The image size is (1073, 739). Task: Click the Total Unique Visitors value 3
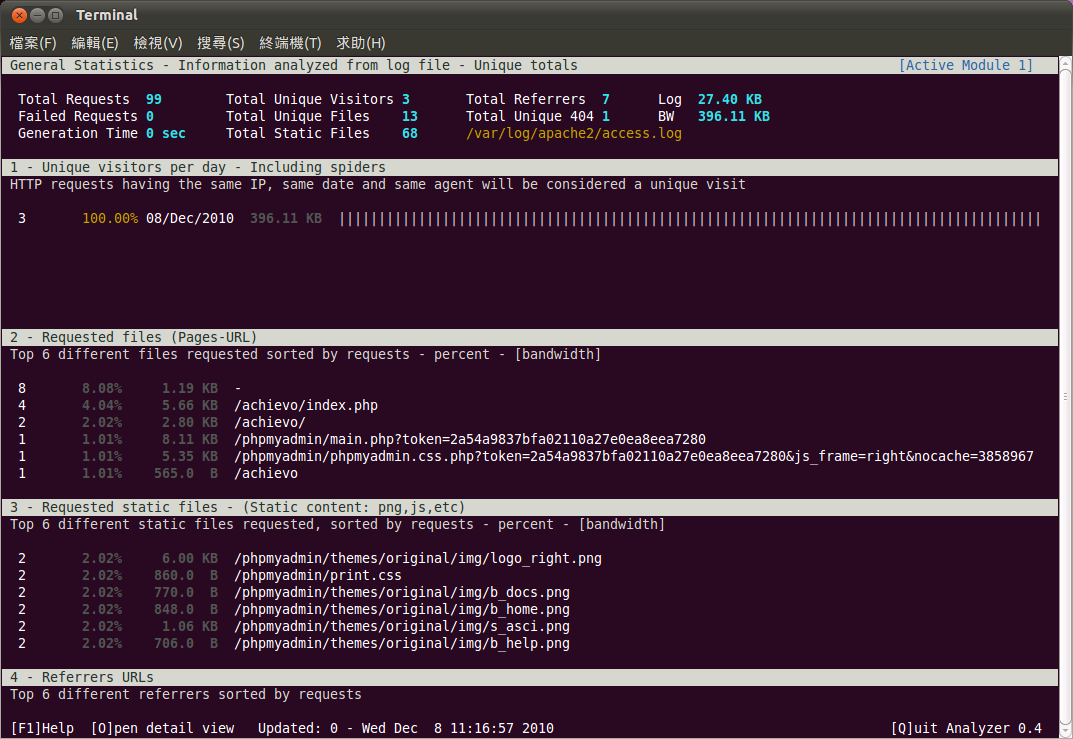click(406, 99)
